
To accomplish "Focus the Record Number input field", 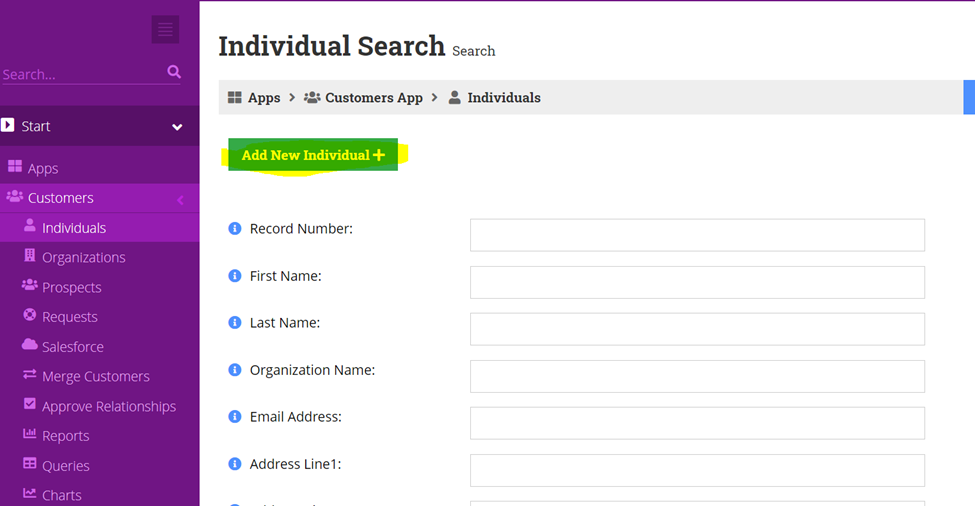I will click(x=697, y=235).
